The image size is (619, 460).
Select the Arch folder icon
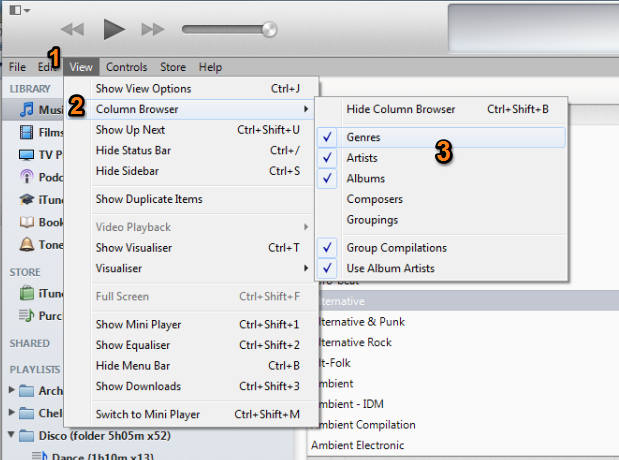26,391
